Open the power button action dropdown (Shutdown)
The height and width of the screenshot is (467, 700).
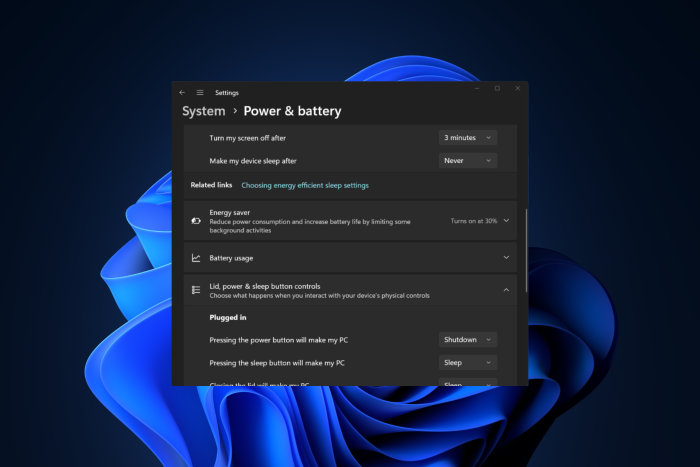coord(468,340)
